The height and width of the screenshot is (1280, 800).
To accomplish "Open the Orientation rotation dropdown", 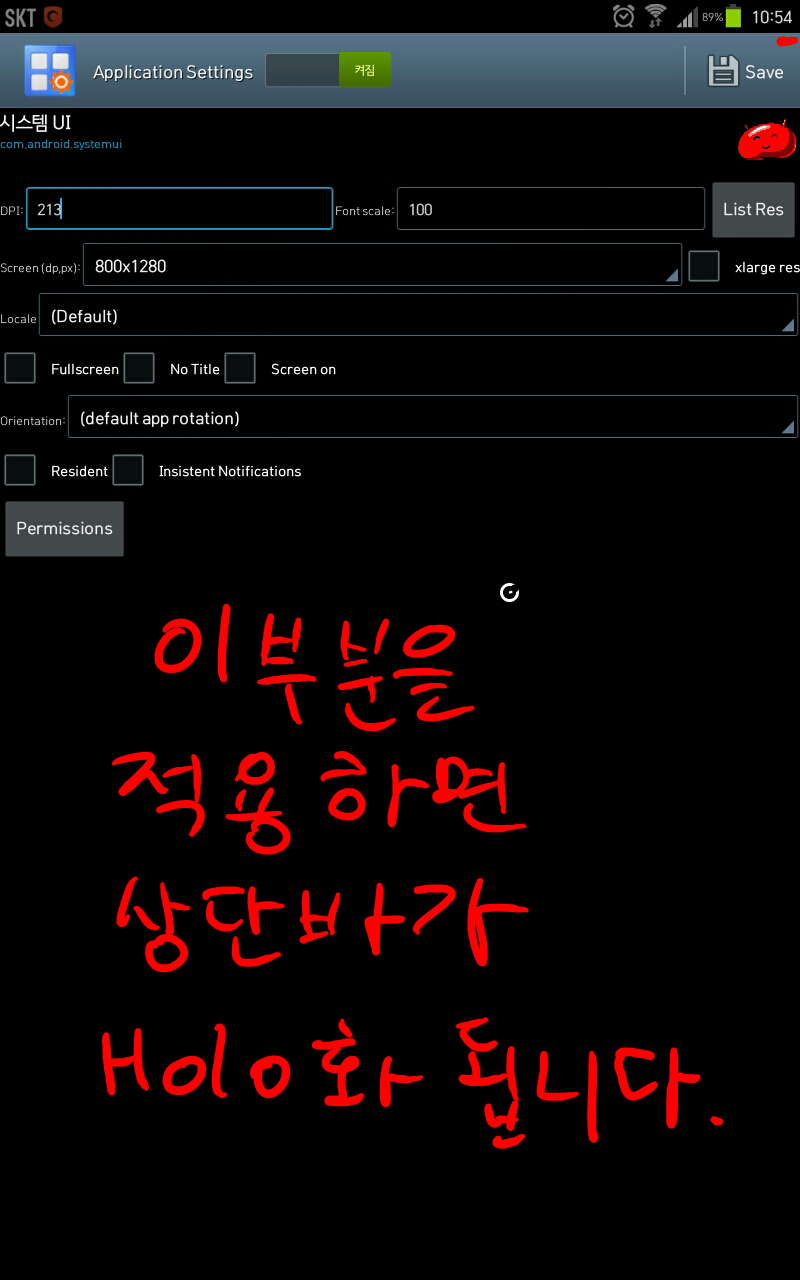I will [x=432, y=417].
